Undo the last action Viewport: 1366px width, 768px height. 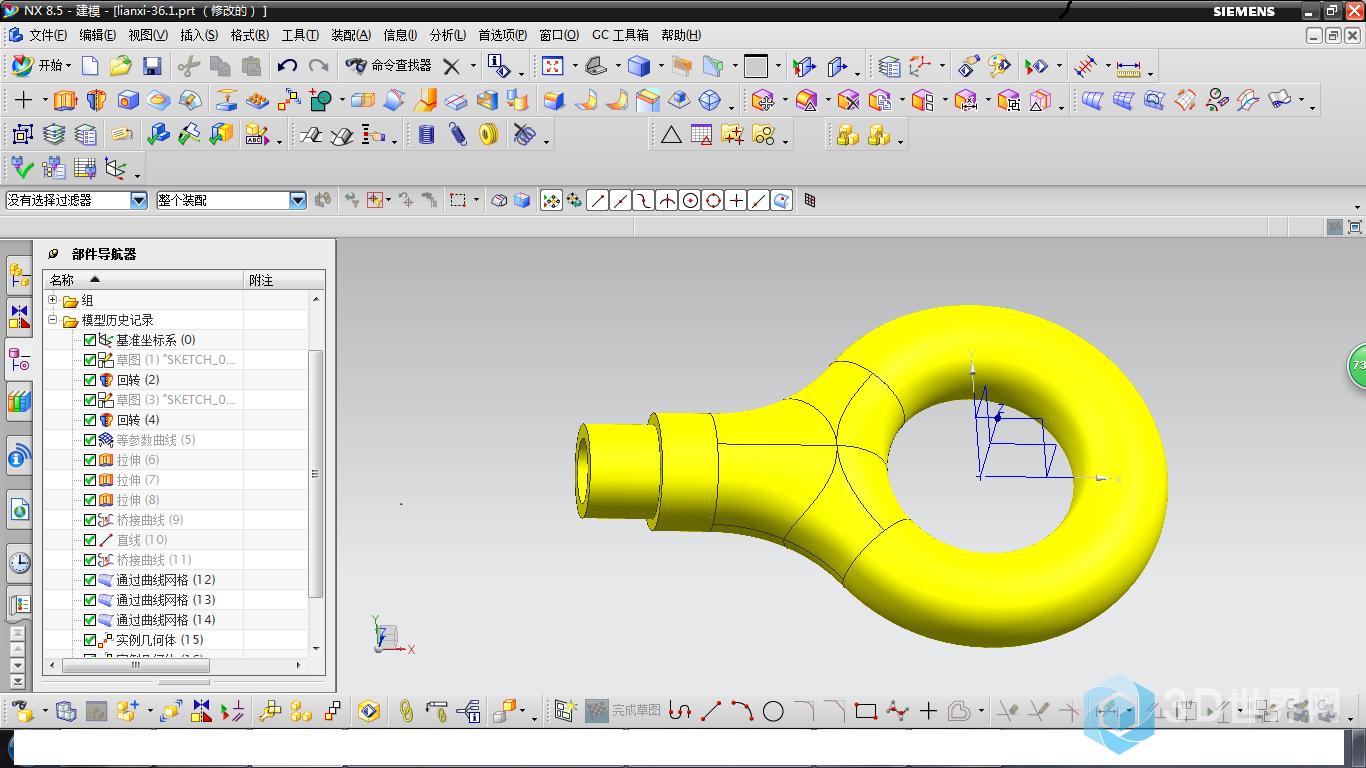click(287, 66)
